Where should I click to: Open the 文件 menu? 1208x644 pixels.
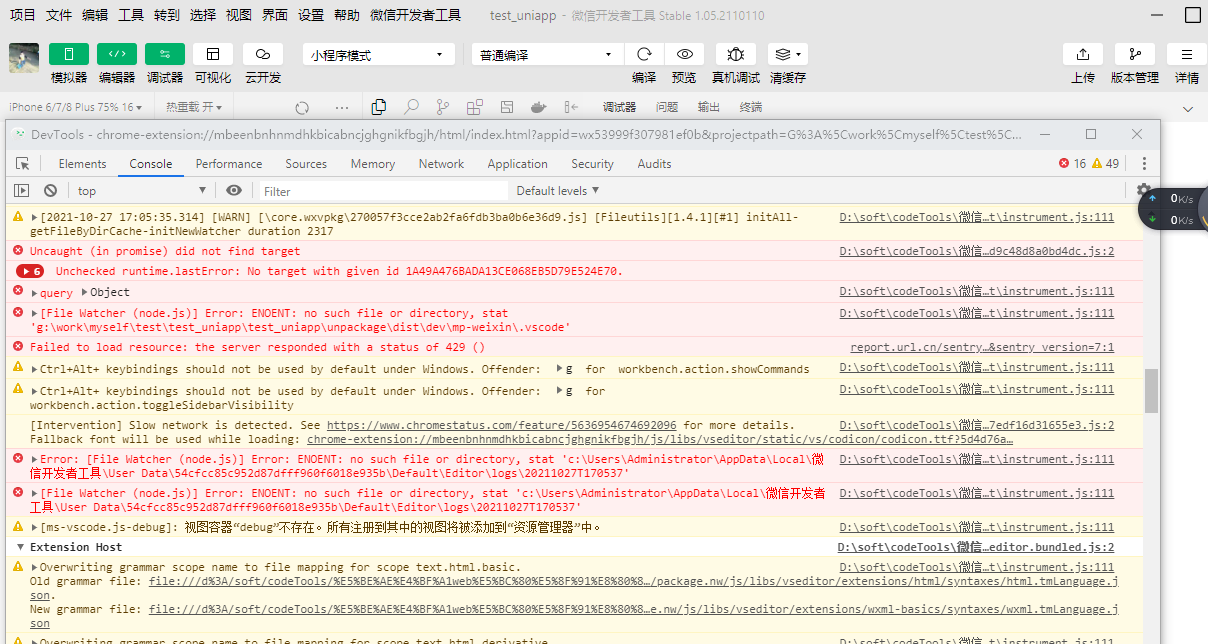click(x=59, y=15)
